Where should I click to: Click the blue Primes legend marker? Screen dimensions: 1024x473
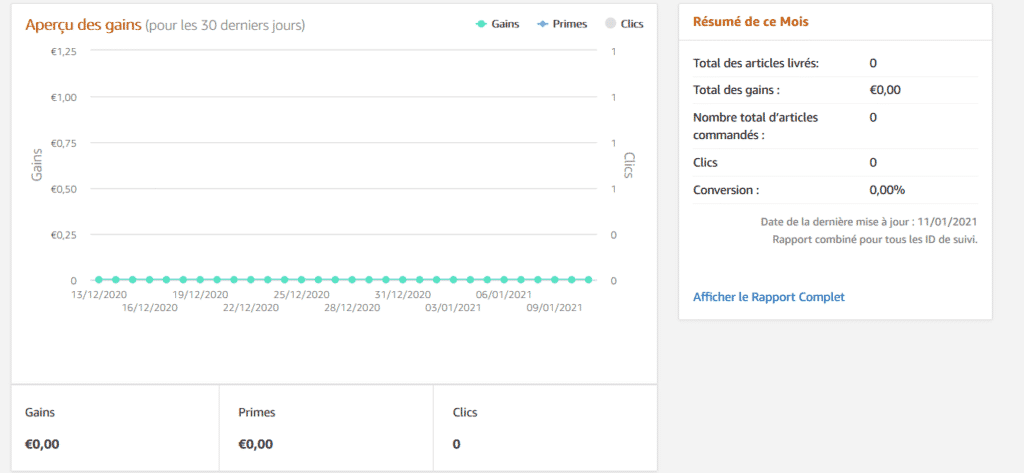[542, 23]
